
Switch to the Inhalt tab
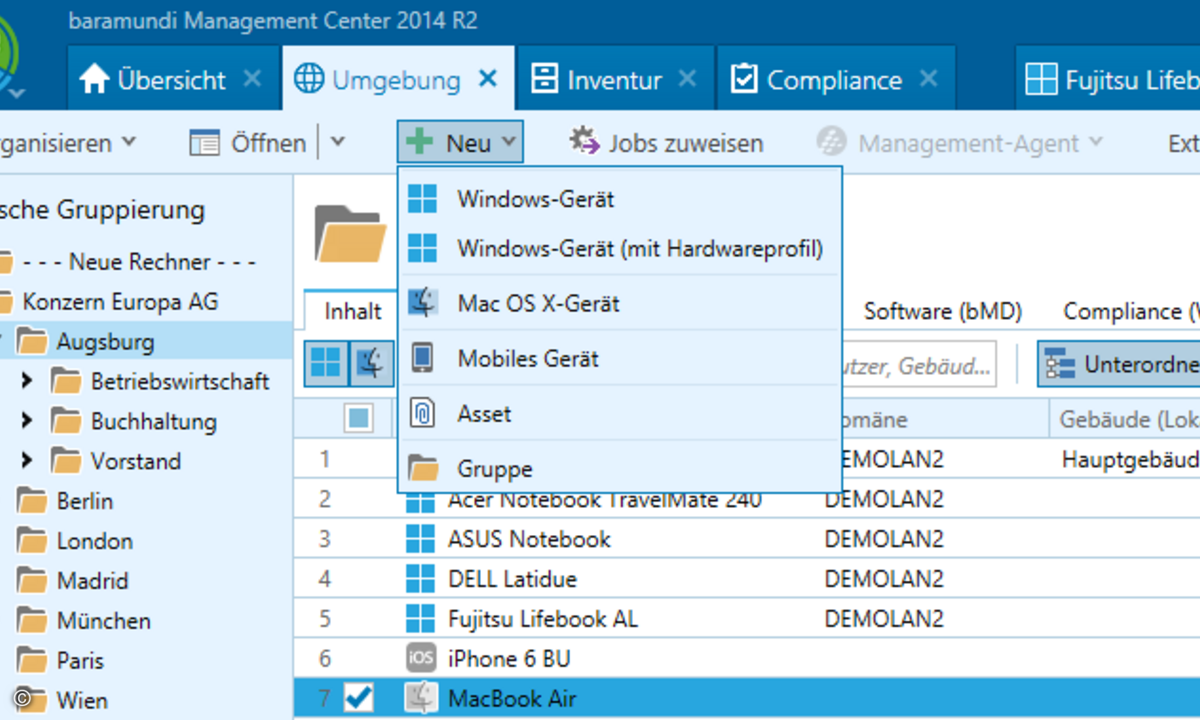tap(353, 311)
